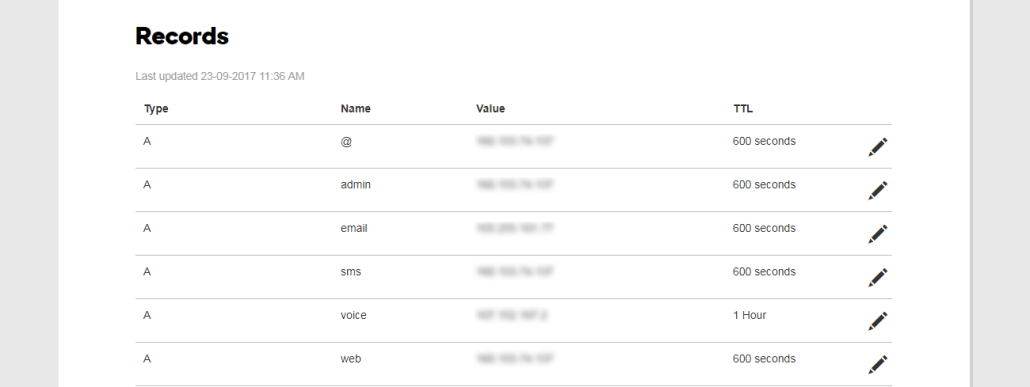Edit the email A record

point(878,234)
